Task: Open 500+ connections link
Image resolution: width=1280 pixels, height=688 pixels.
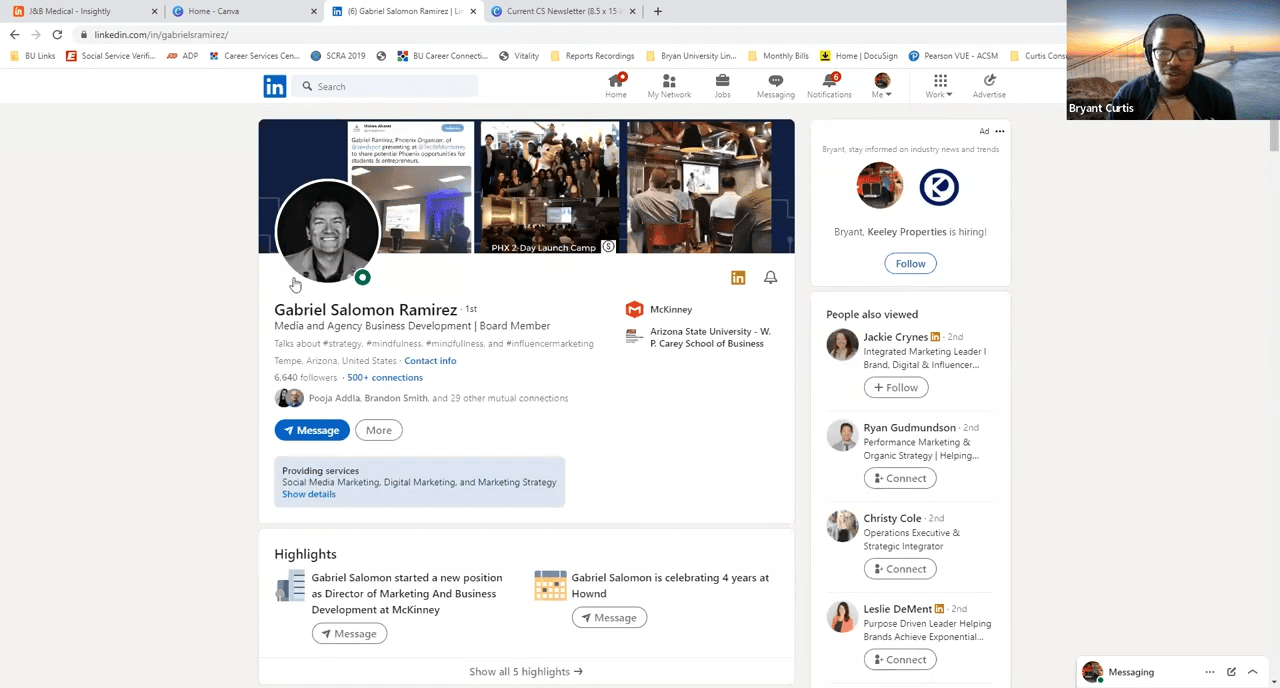Action: 385,378
